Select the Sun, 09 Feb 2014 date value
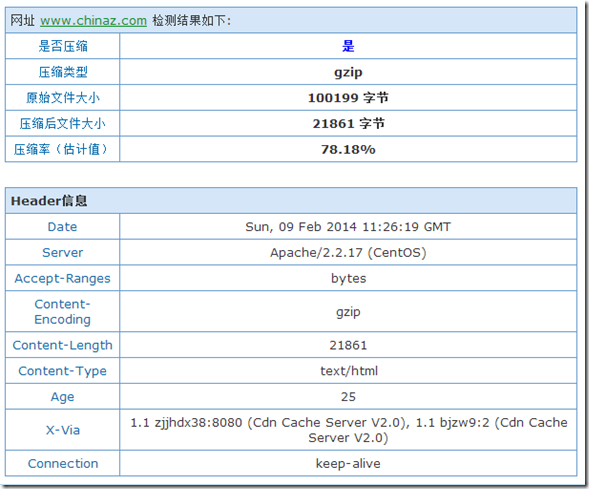The image size is (589, 489). 348,227
